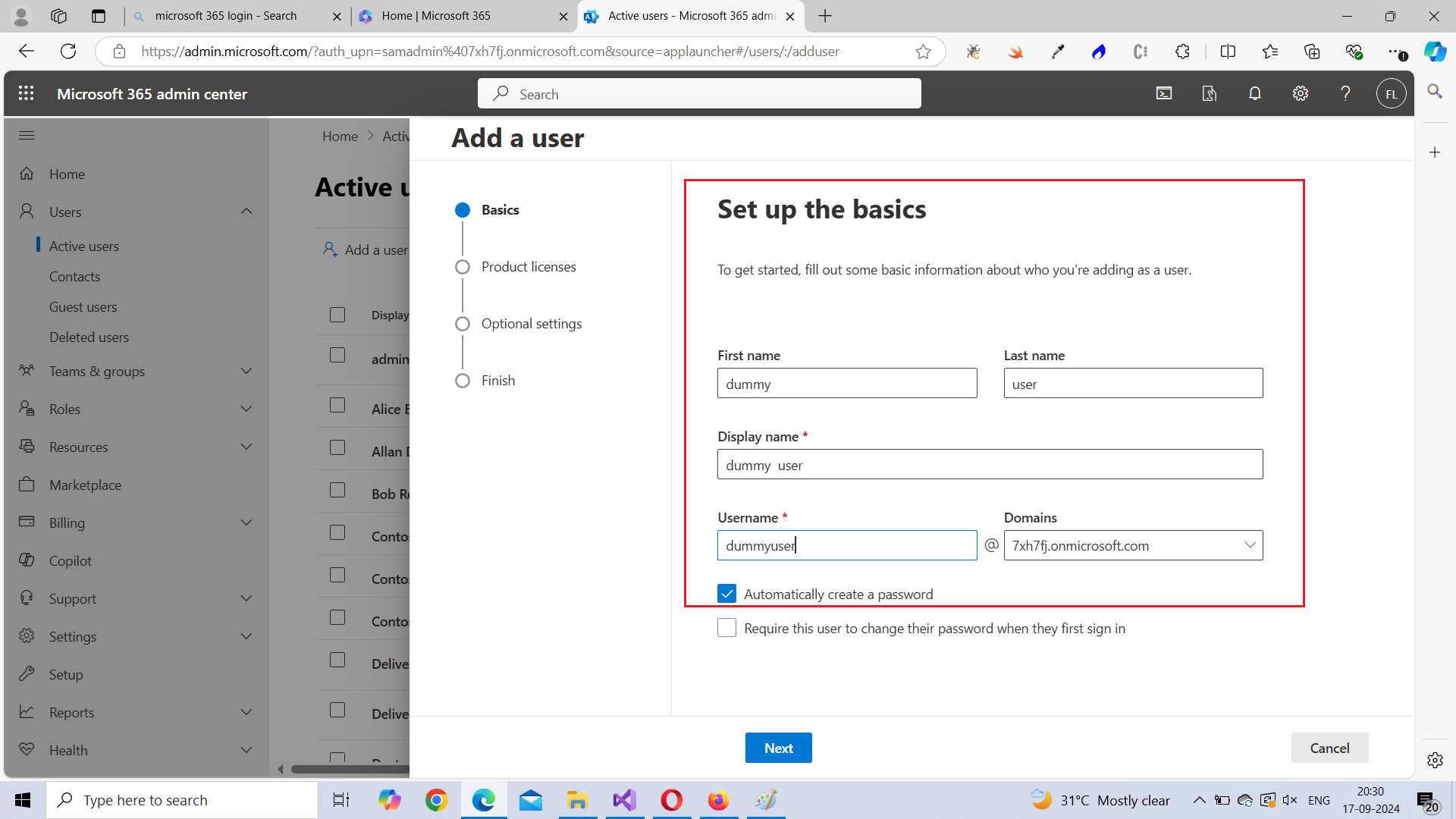Click the Marketplace bag icon

[27, 485]
